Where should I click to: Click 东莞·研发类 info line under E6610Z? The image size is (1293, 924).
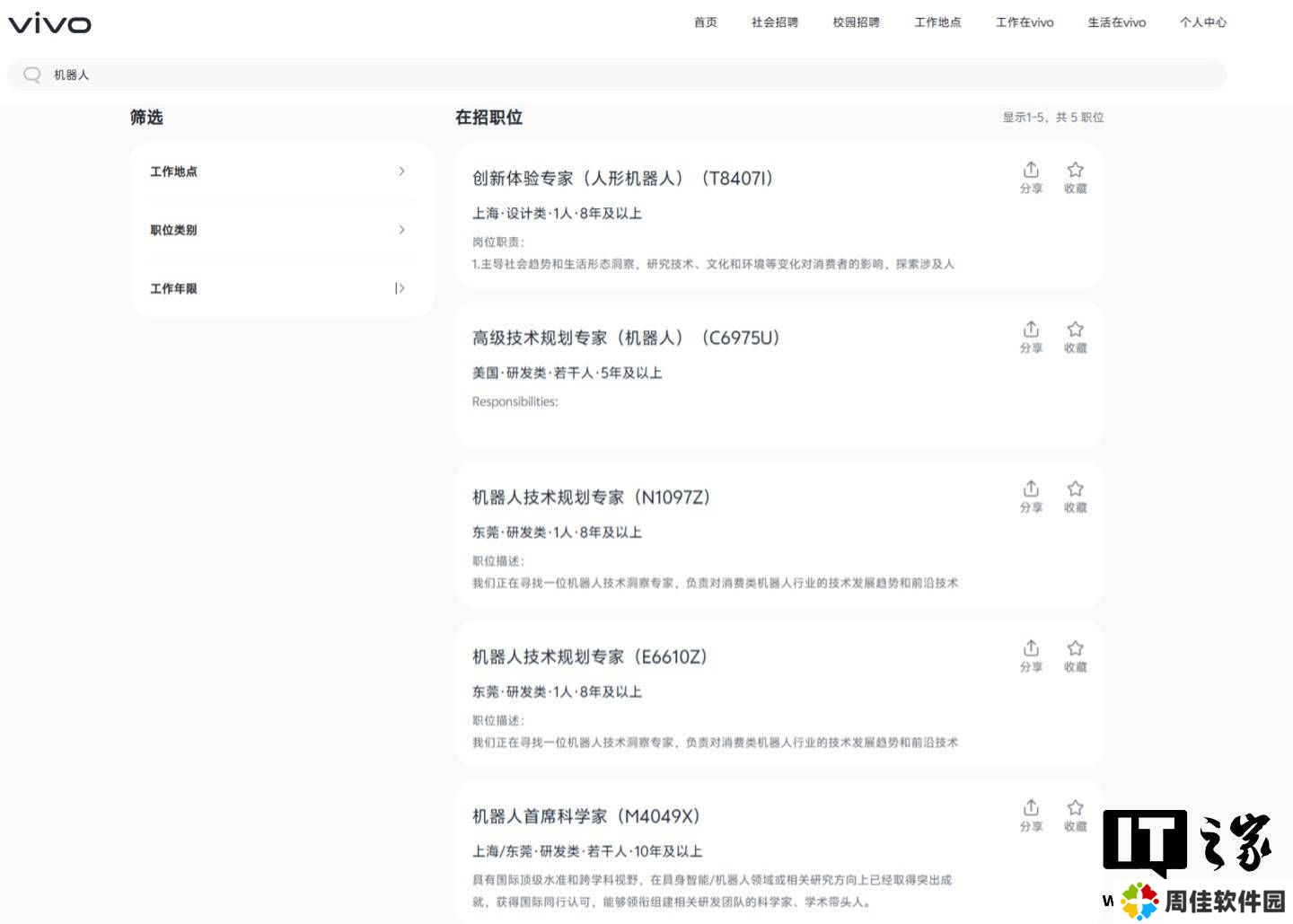558,692
